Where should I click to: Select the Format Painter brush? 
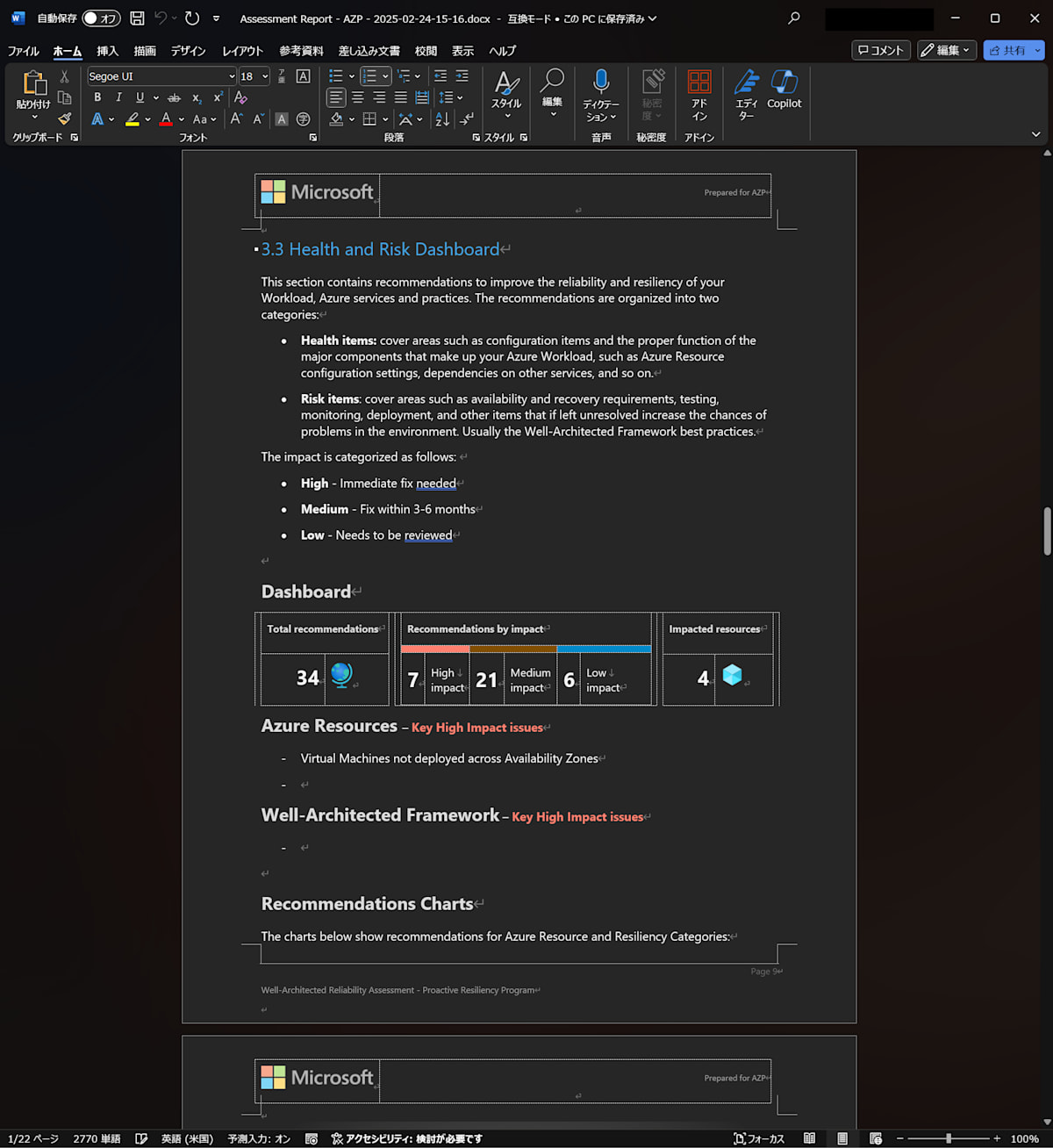tap(64, 118)
